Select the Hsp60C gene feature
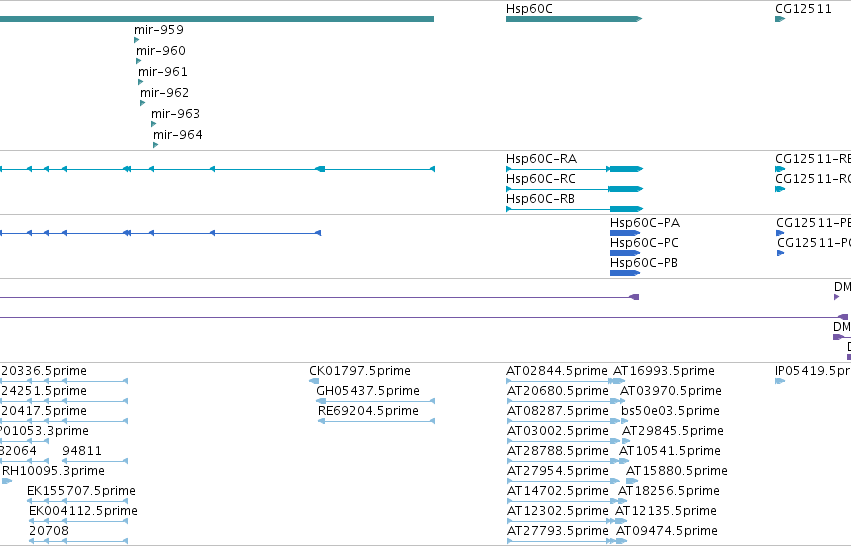 point(574,19)
